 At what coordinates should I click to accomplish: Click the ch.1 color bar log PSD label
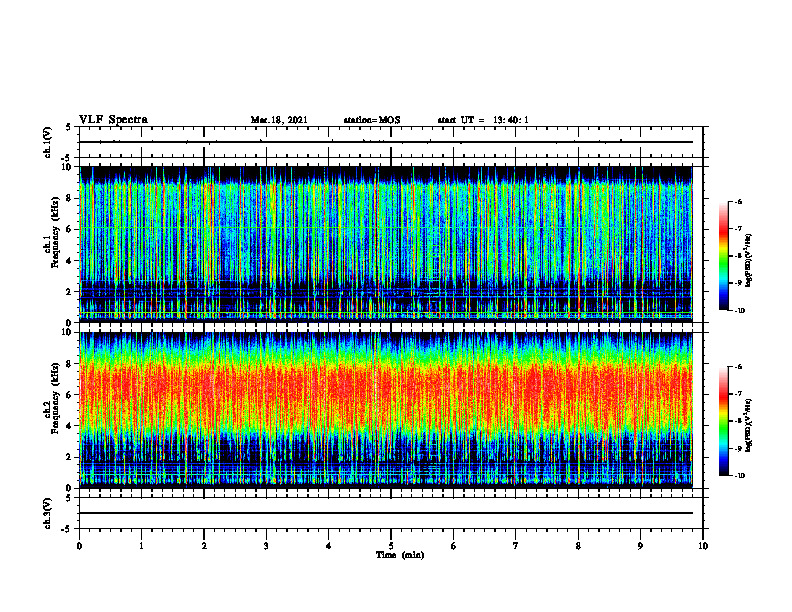click(x=748, y=261)
